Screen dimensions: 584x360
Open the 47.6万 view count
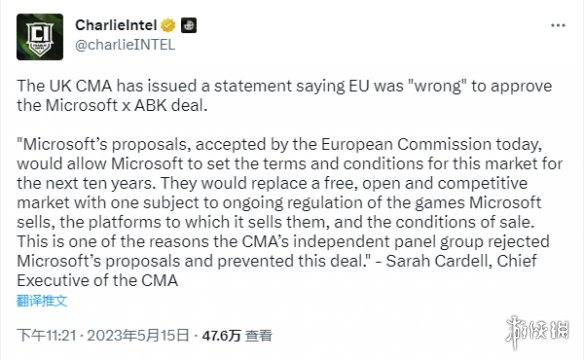(x=221, y=336)
